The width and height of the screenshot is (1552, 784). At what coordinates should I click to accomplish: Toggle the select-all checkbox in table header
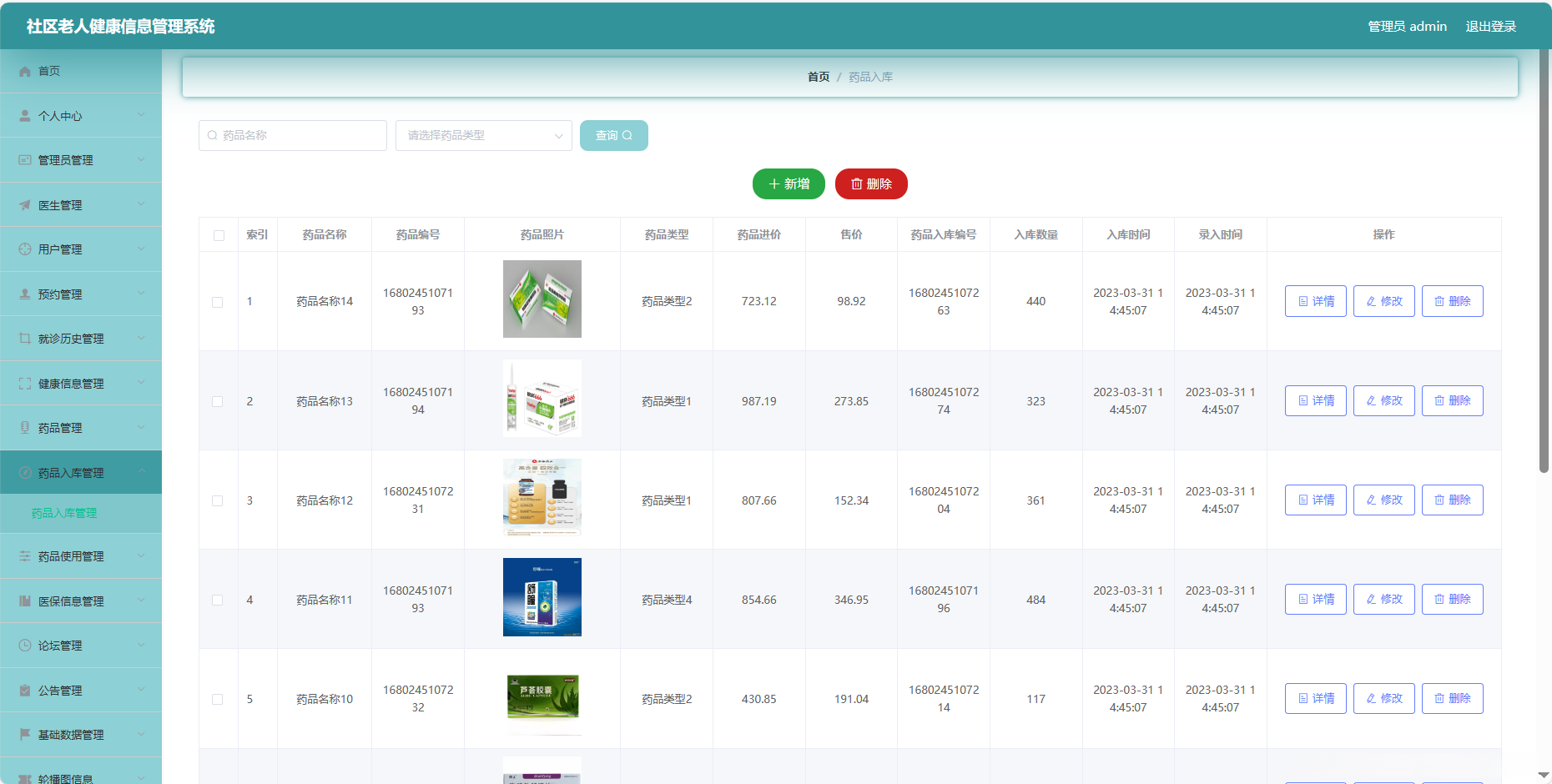[219, 235]
